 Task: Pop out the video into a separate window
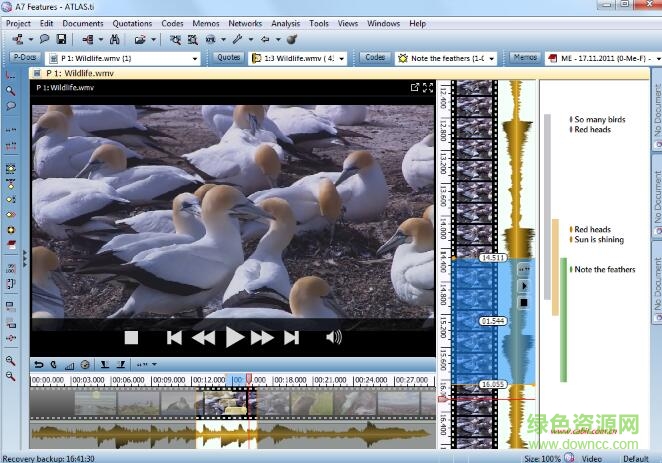click(415, 88)
